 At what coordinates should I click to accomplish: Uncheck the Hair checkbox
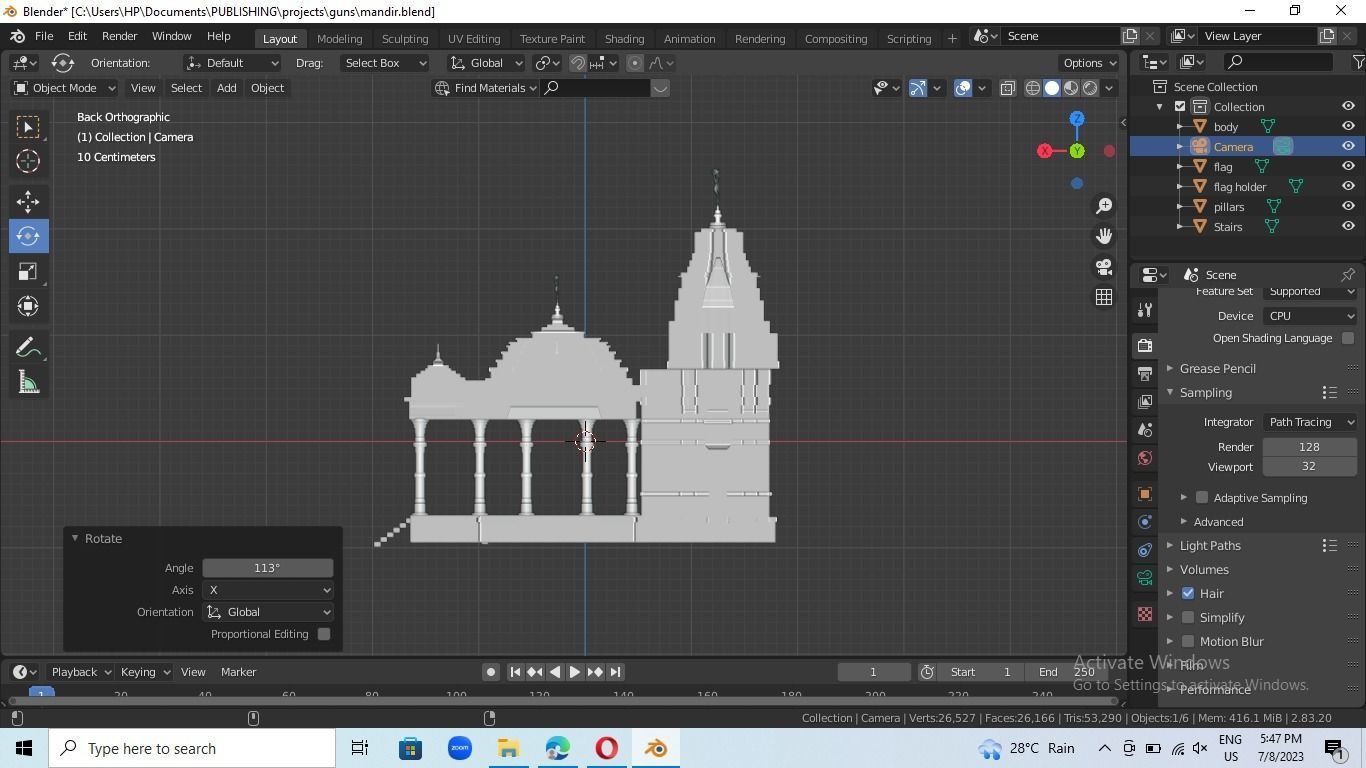click(x=1188, y=593)
